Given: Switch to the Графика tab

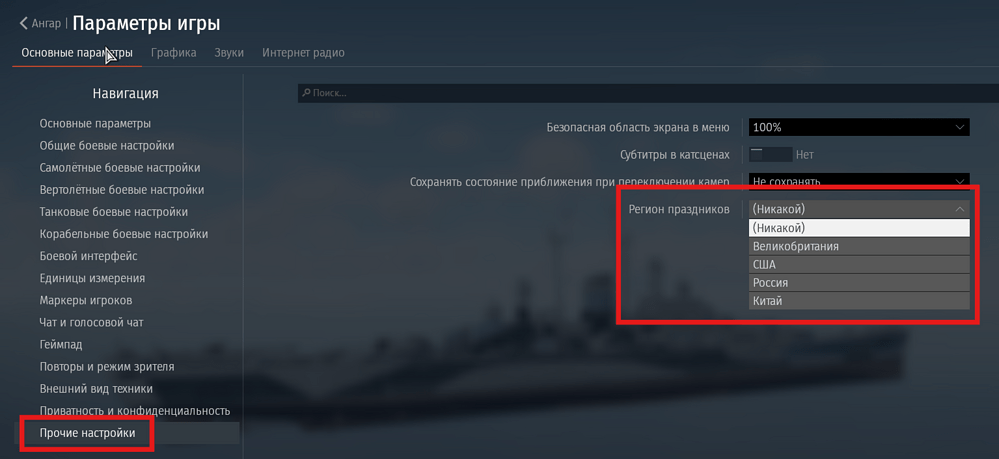Looking at the screenshot, I should pyautogui.click(x=173, y=53).
